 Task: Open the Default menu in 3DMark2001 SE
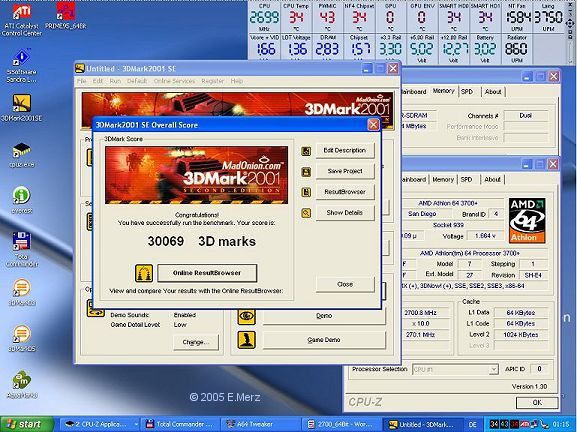pos(137,81)
